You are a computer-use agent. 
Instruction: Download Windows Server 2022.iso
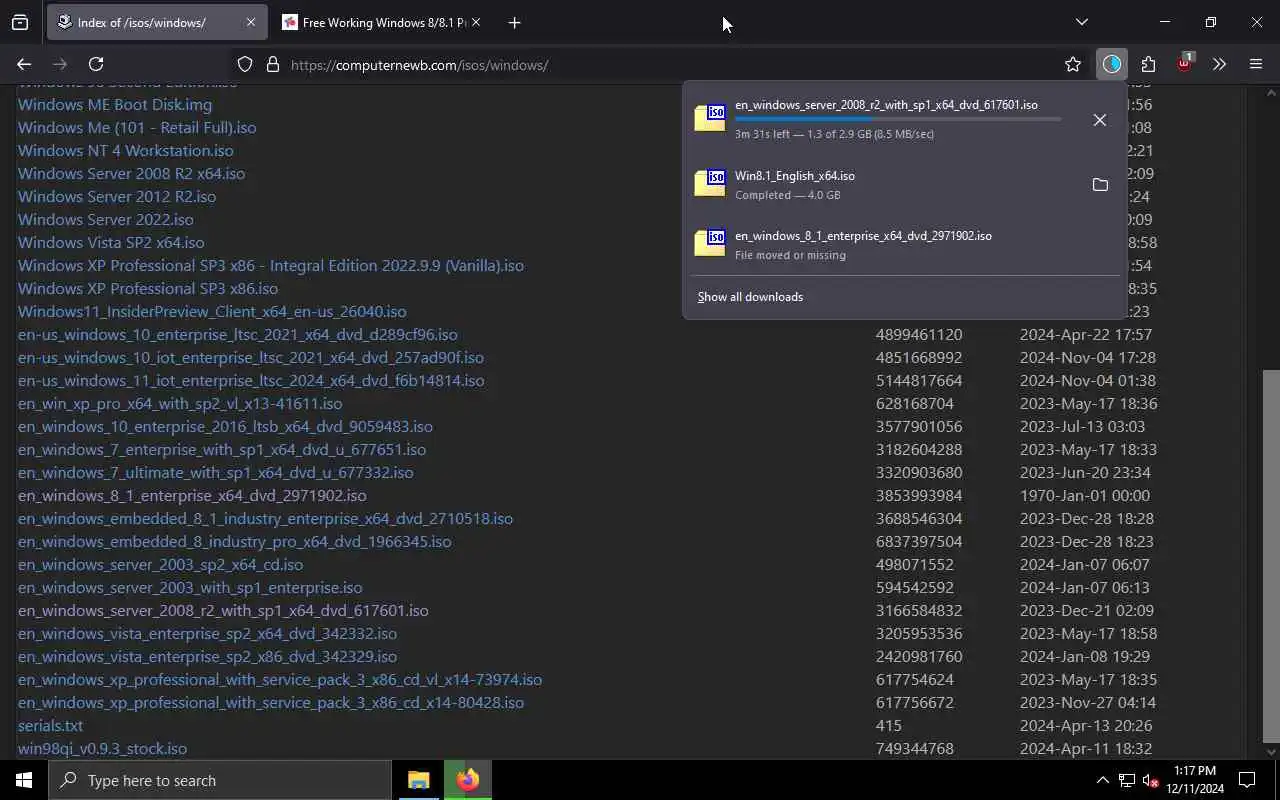(106, 219)
